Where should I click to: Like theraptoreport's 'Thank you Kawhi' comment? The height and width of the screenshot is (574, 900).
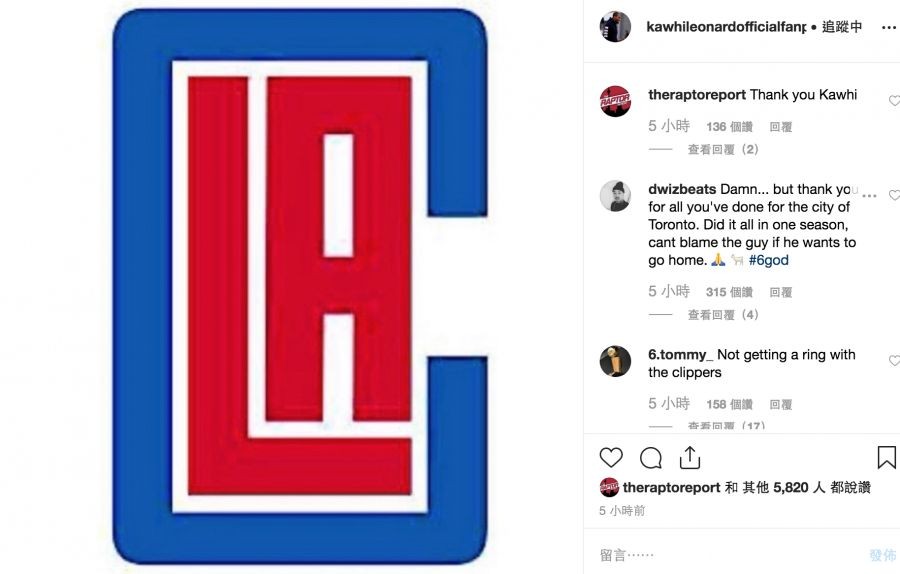click(x=894, y=100)
